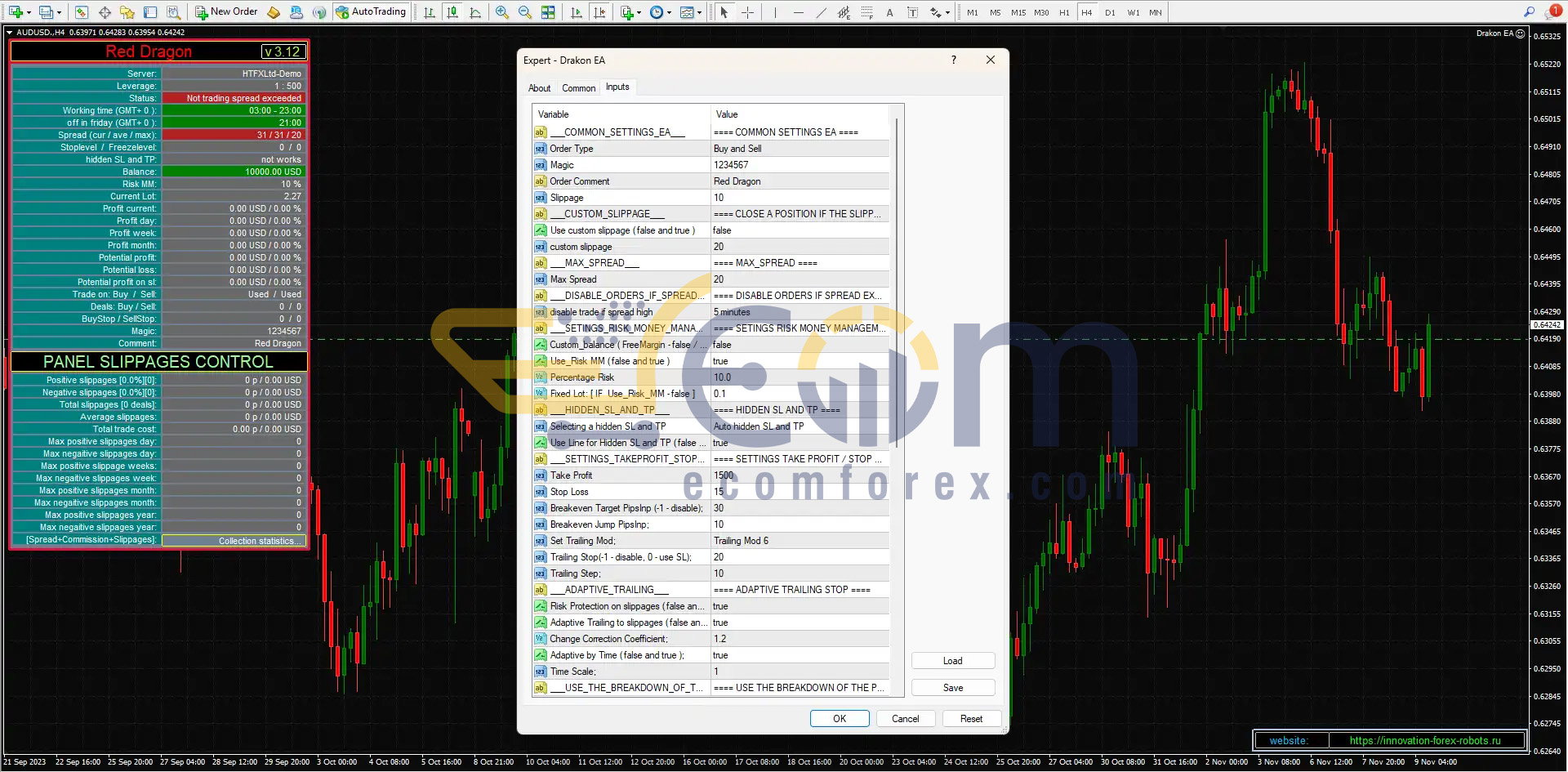Viewport: 1568px width, 772px height.
Task: Open 'Auto hidden SL and TP' value selector
Action: point(800,426)
